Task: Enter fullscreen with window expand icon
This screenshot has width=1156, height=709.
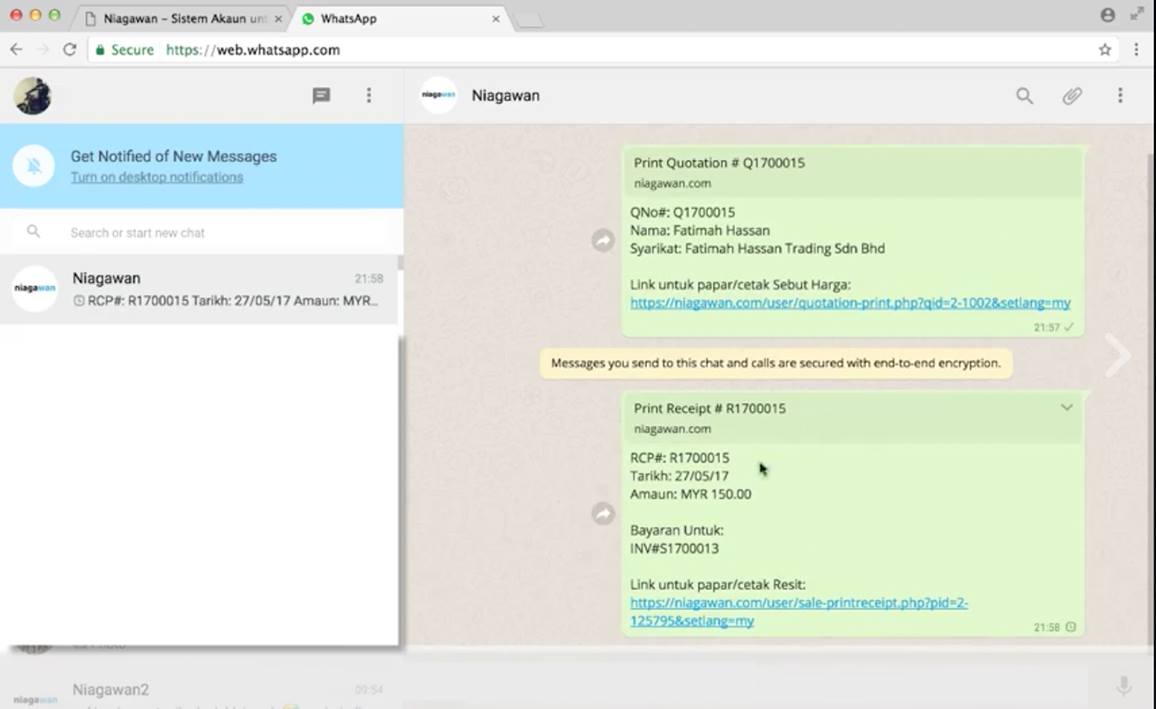Action: tap(1137, 15)
